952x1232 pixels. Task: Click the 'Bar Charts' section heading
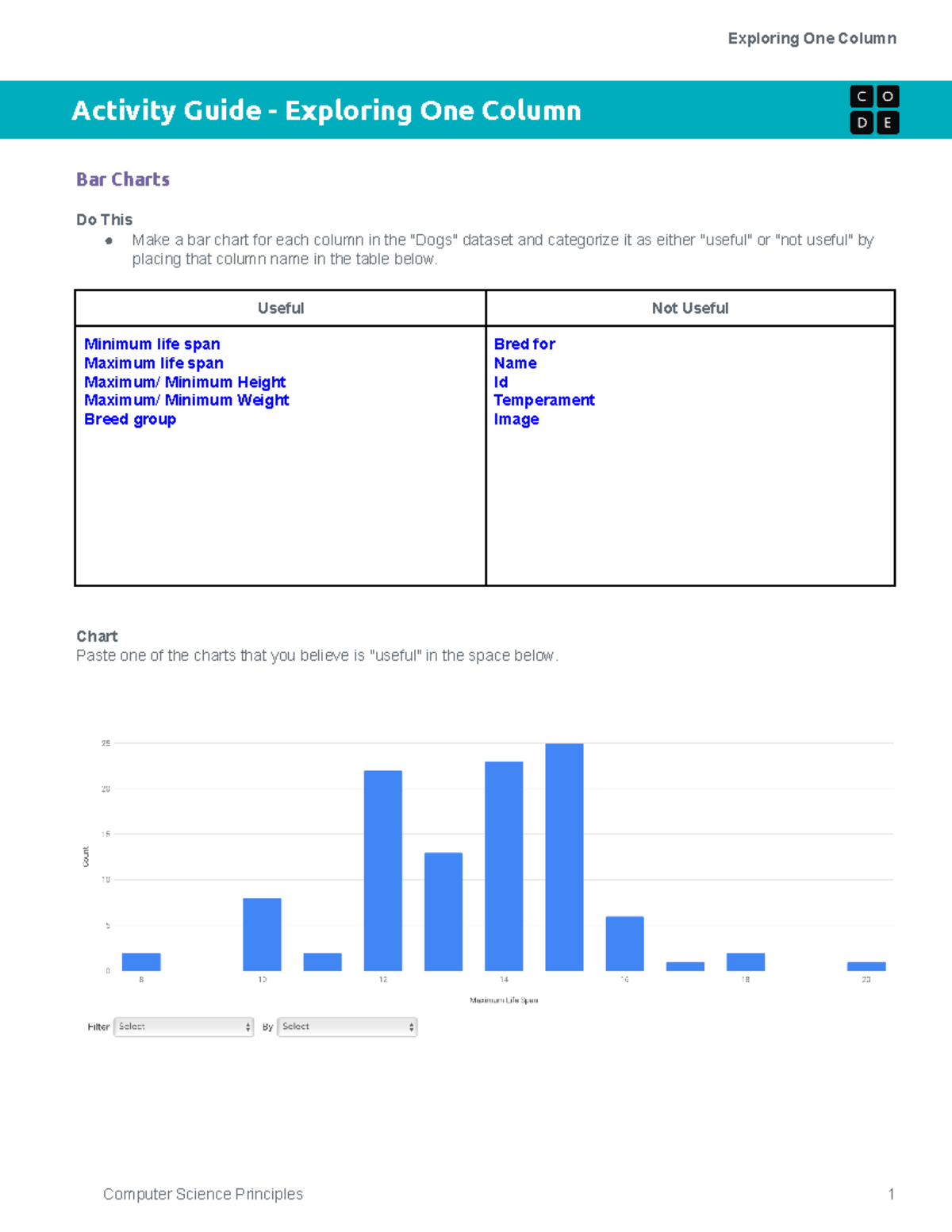pos(122,179)
